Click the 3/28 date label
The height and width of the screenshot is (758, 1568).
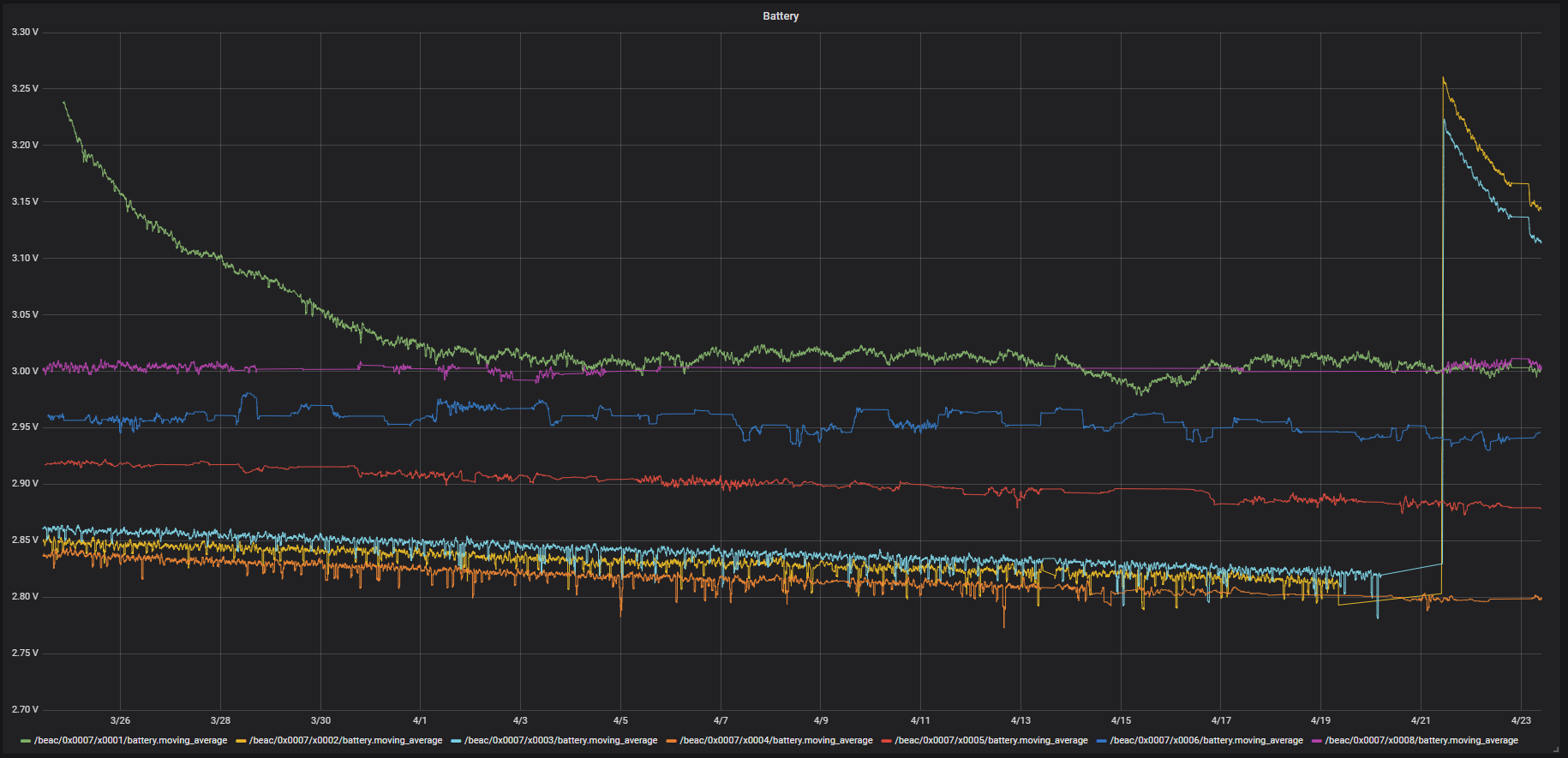220,720
